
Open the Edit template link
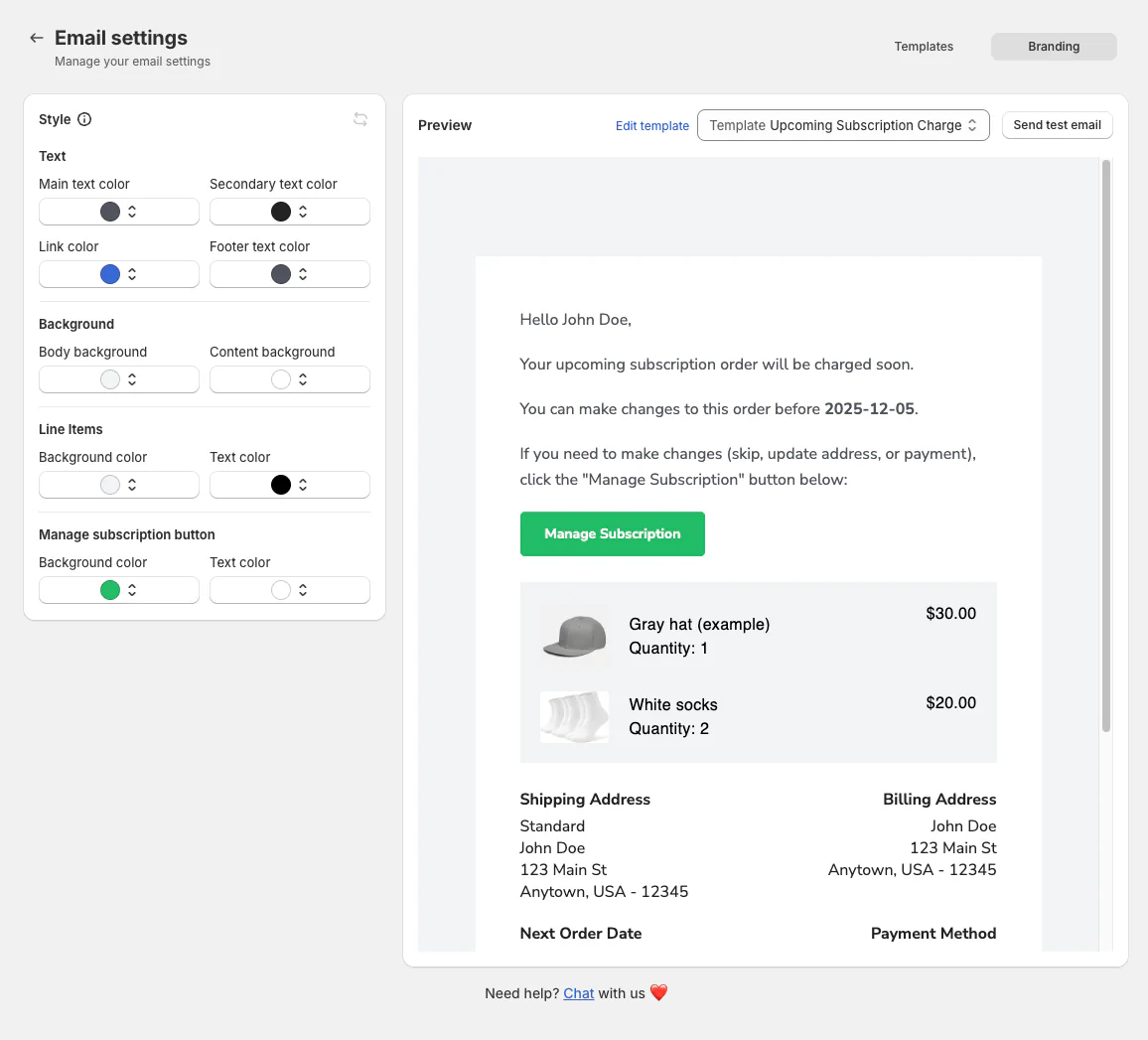click(651, 125)
